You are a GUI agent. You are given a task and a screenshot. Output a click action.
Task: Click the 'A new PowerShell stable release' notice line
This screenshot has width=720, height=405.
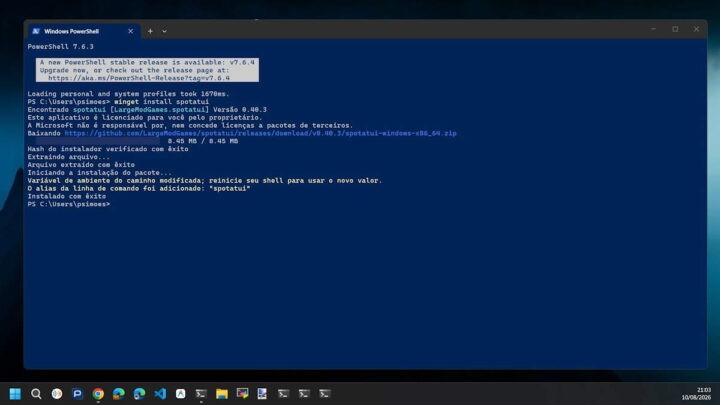147,62
